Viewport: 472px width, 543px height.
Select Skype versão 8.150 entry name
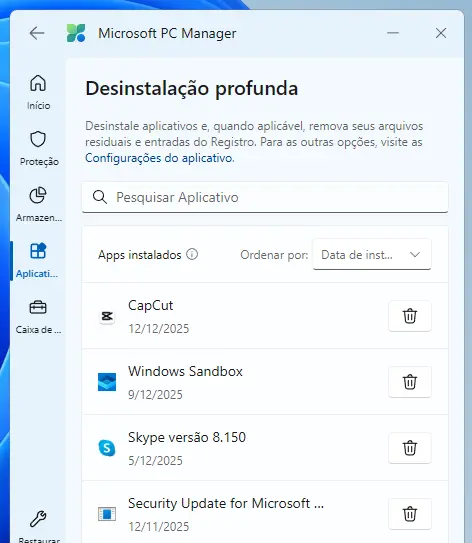pos(187,437)
